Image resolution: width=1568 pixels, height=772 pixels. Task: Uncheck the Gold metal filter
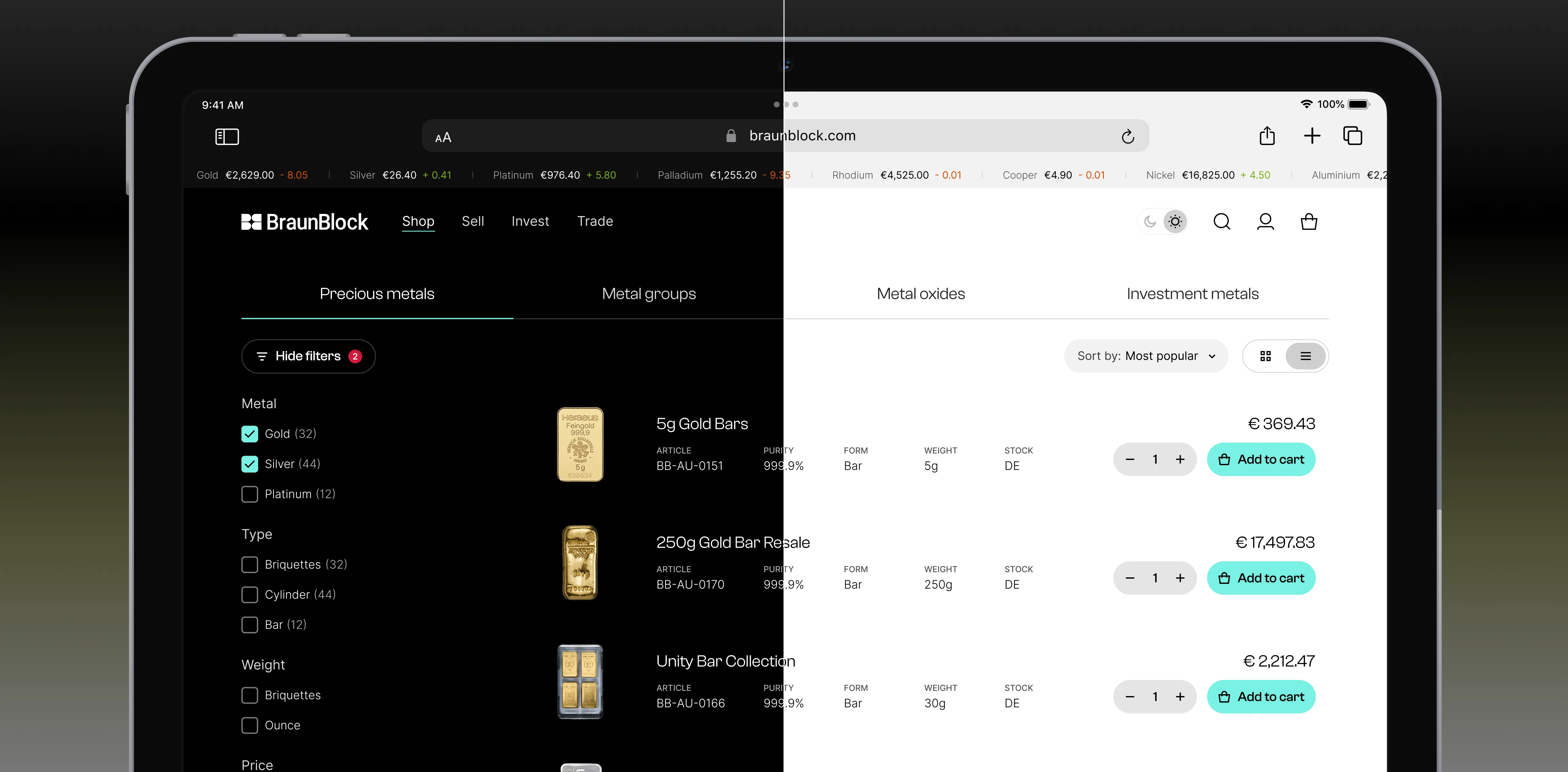[249, 434]
